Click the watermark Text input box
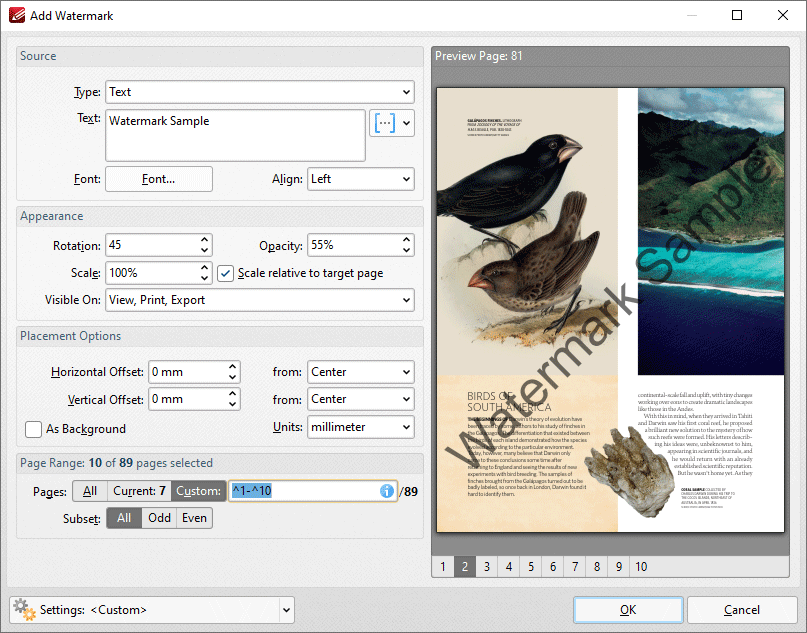807x633 pixels. (x=235, y=135)
